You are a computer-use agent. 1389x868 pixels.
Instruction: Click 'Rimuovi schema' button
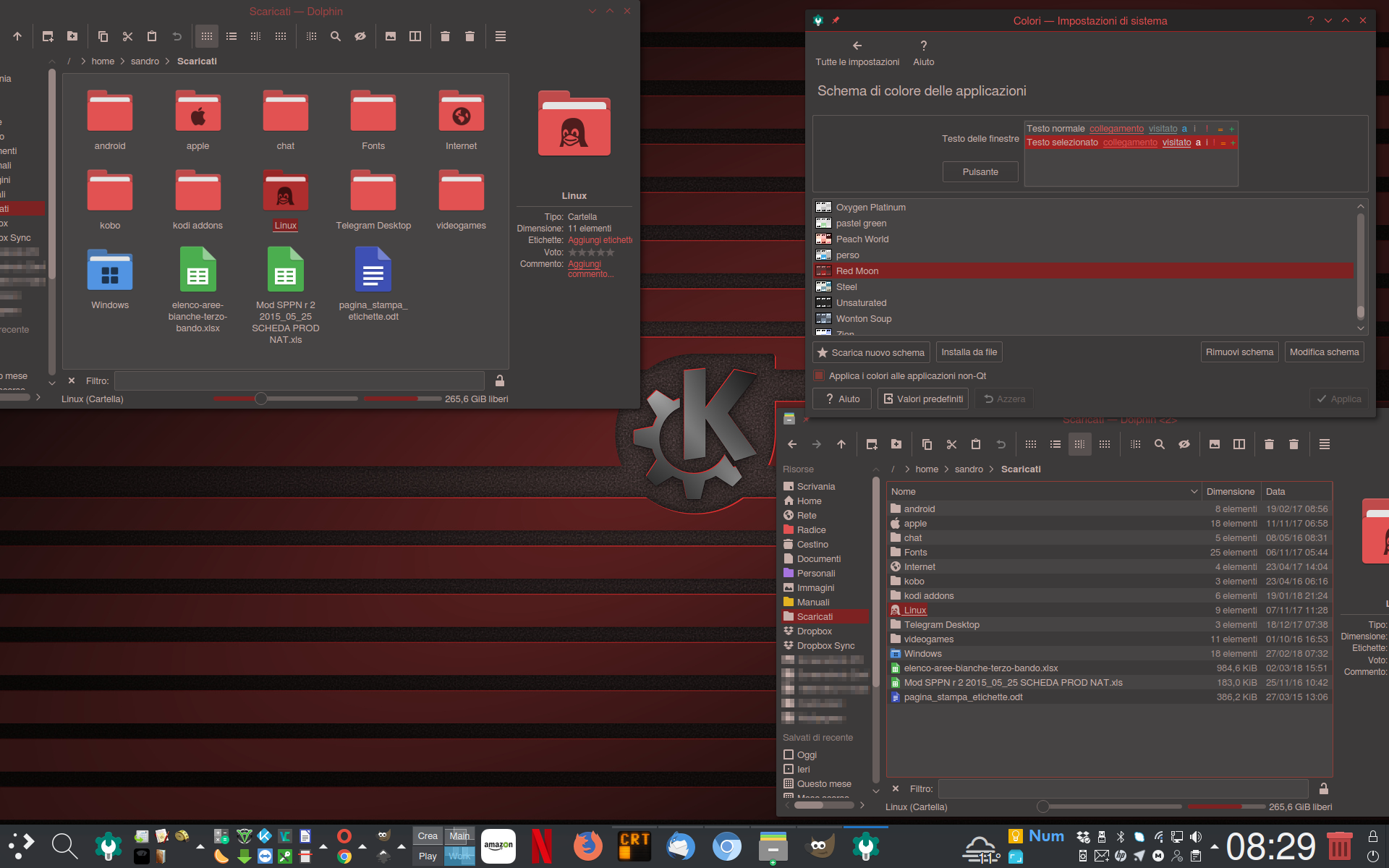point(1239,352)
